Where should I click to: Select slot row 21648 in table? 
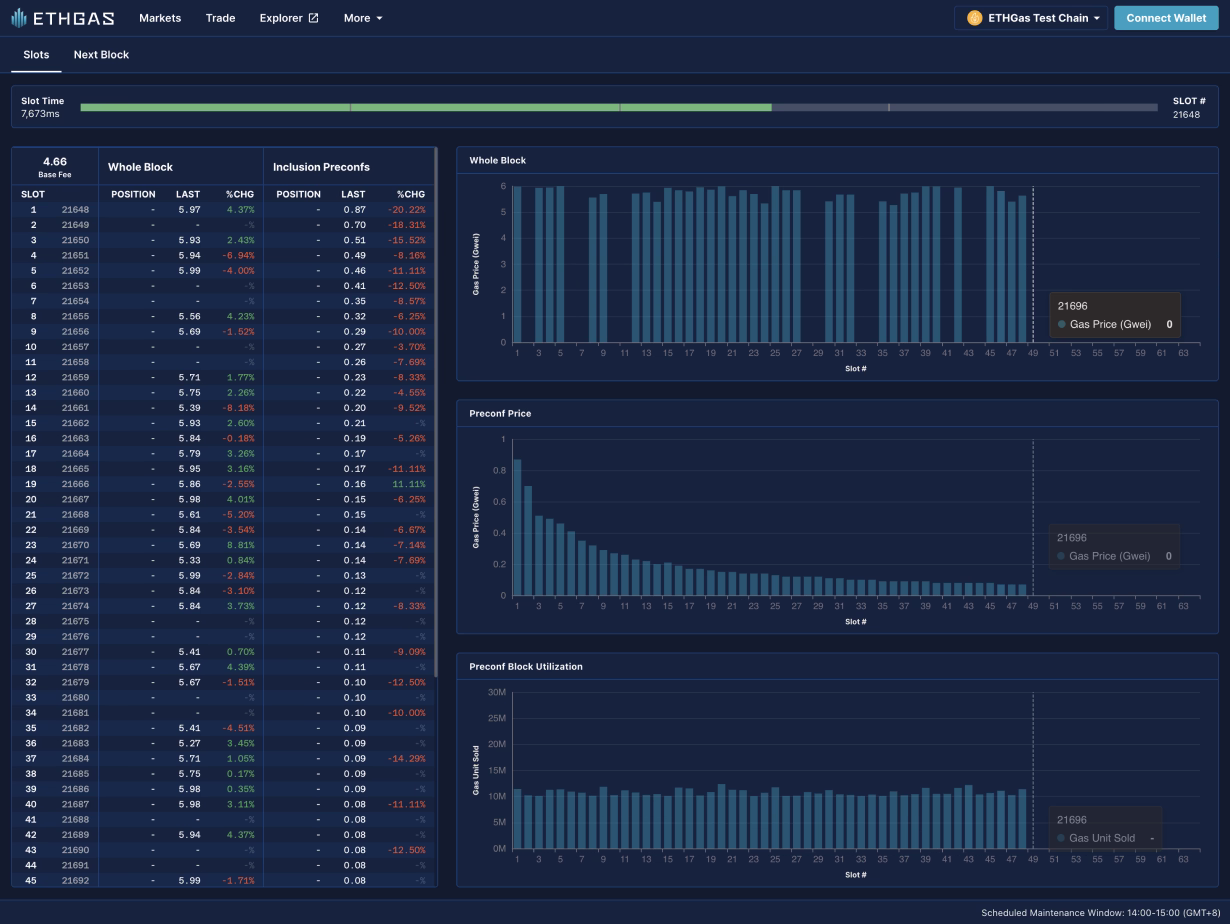75,210
